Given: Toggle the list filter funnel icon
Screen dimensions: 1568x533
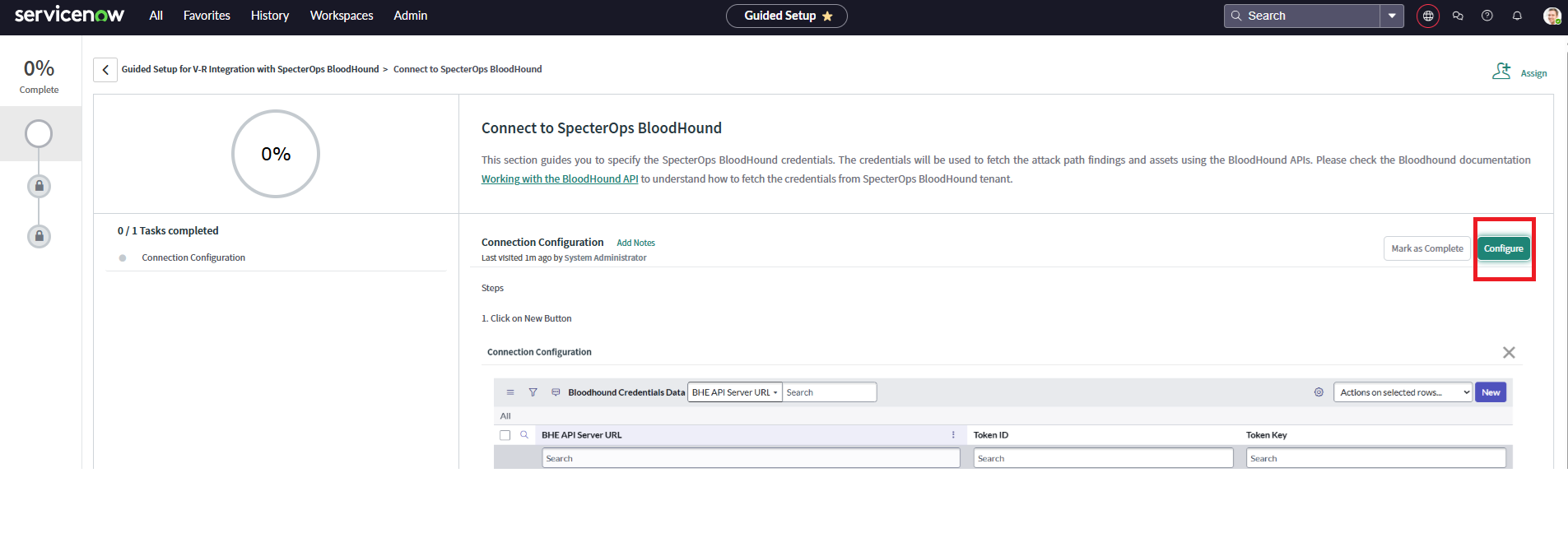Looking at the screenshot, I should tap(533, 392).
